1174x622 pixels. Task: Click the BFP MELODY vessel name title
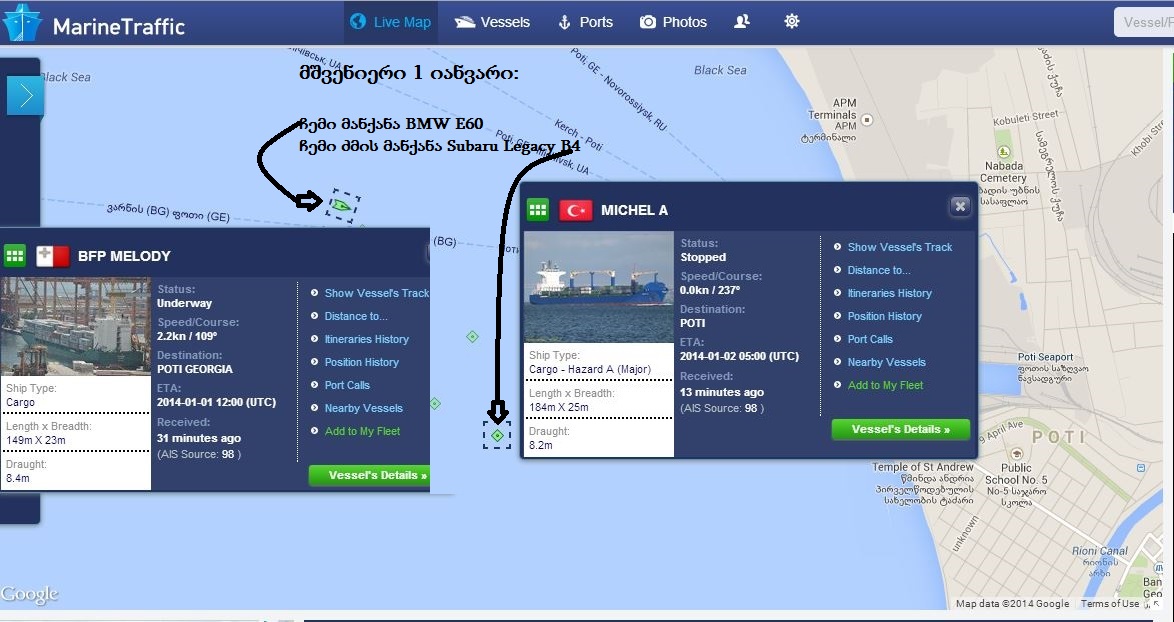124,256
